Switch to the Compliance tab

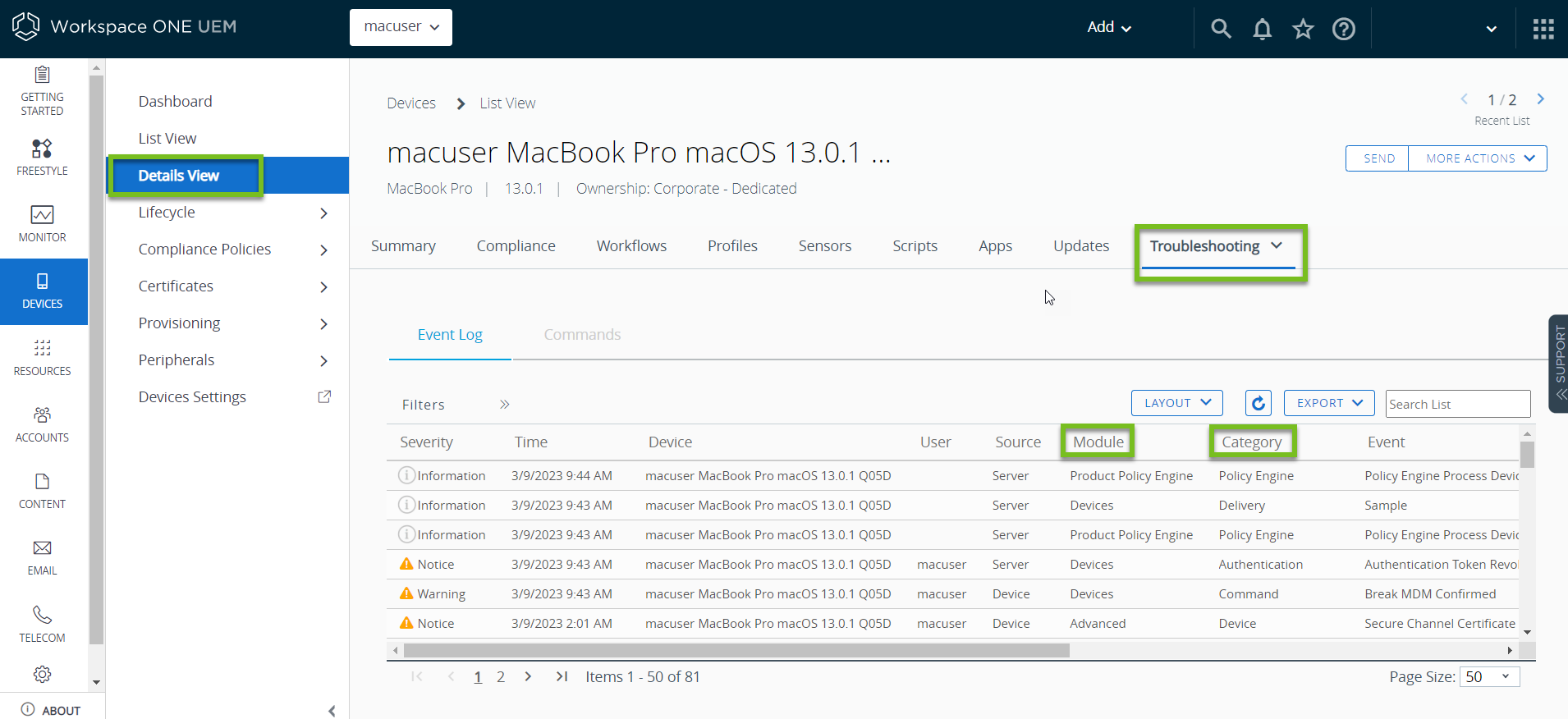point(516,246)
